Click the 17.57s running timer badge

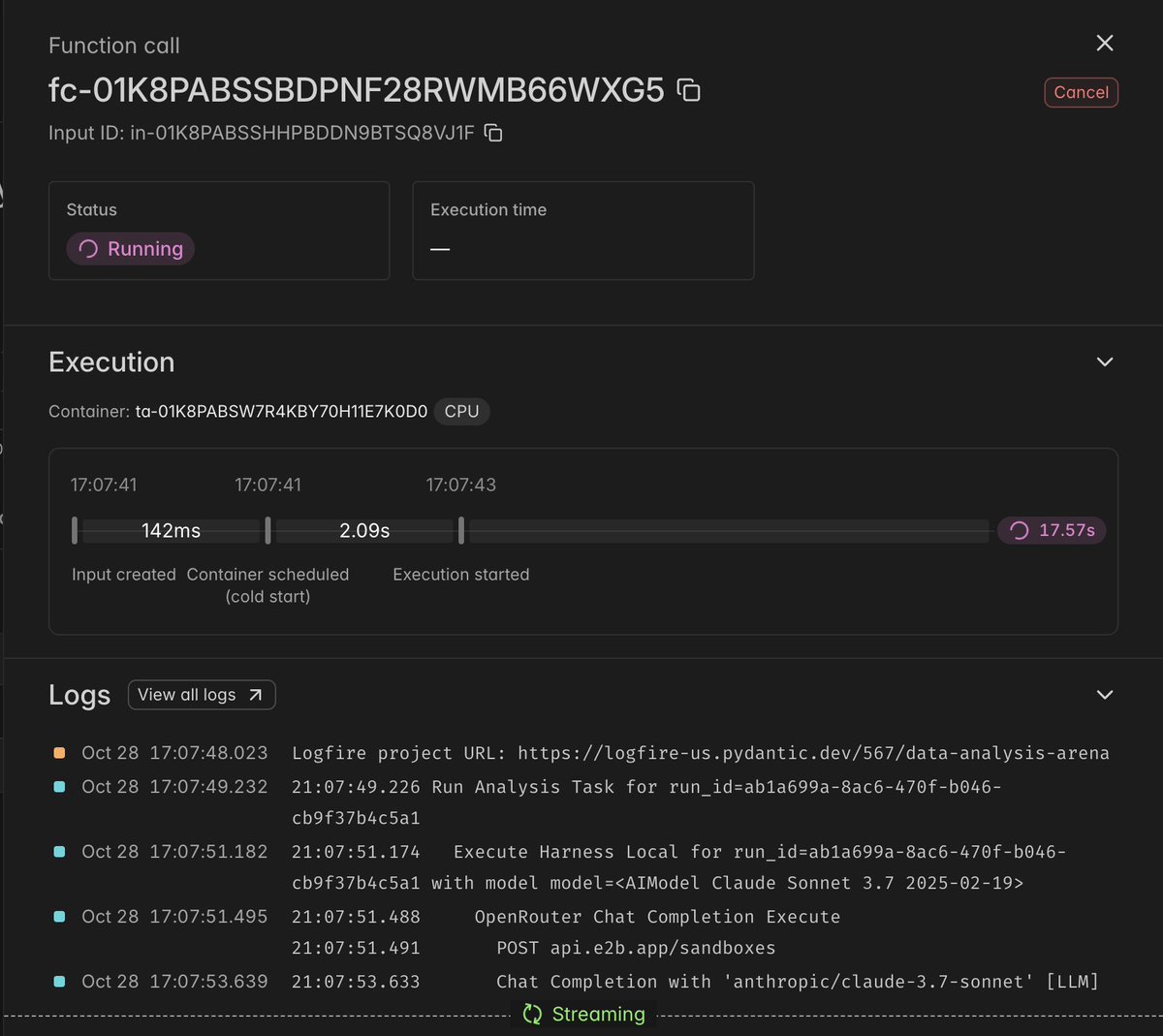(1052, 530)
